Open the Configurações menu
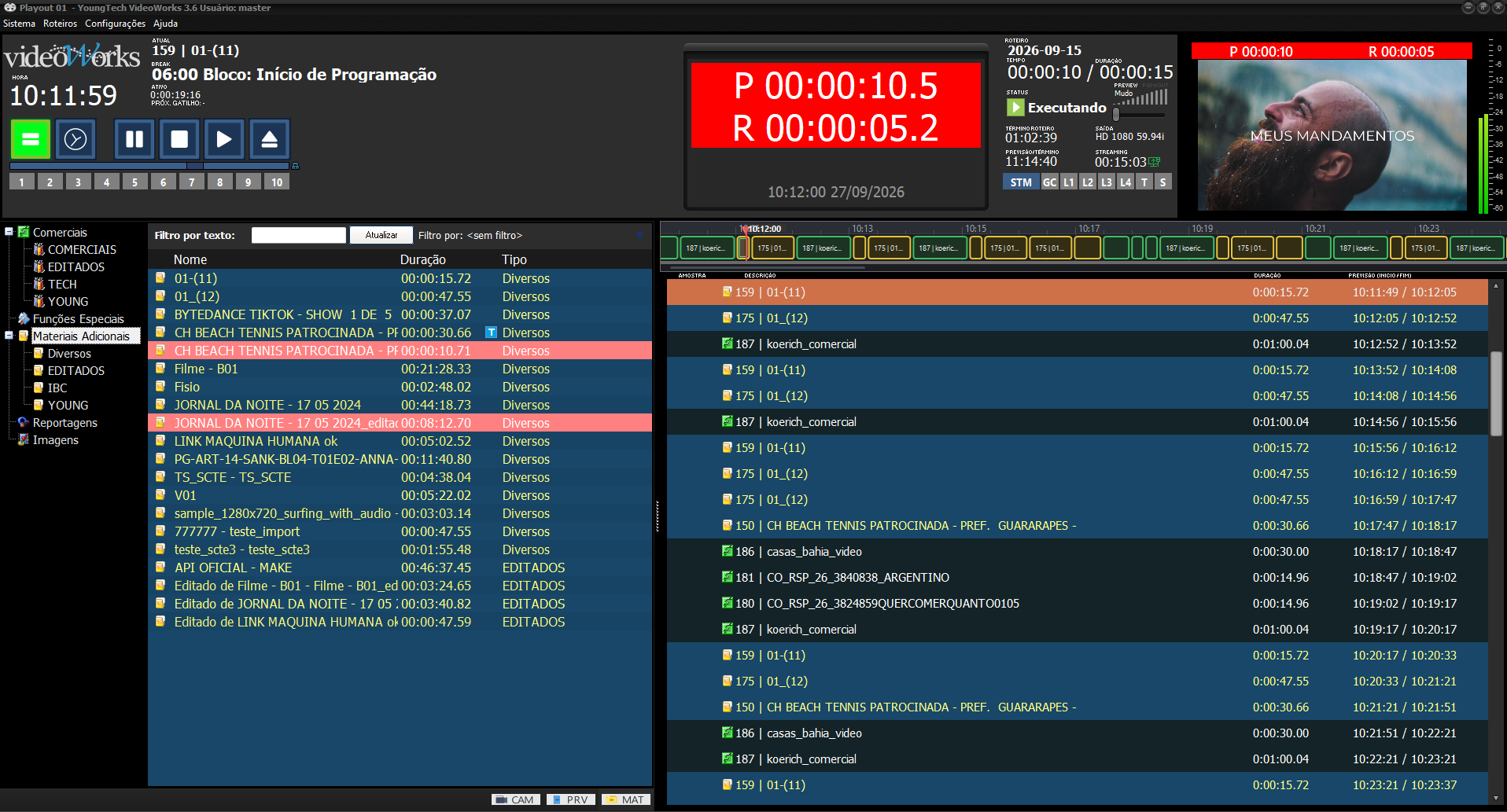 [115, 24]
